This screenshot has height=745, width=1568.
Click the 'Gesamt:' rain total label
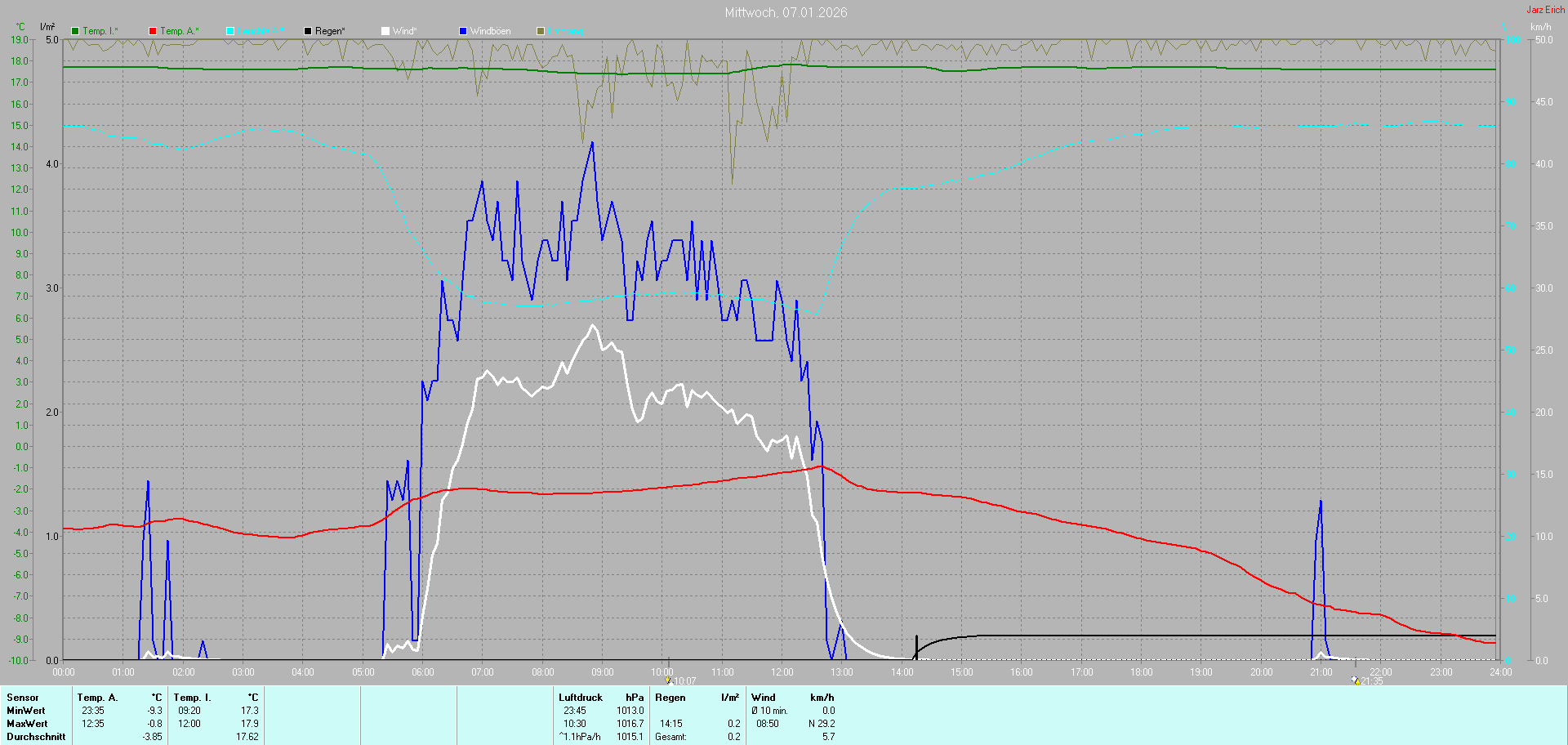coord(671,737)
